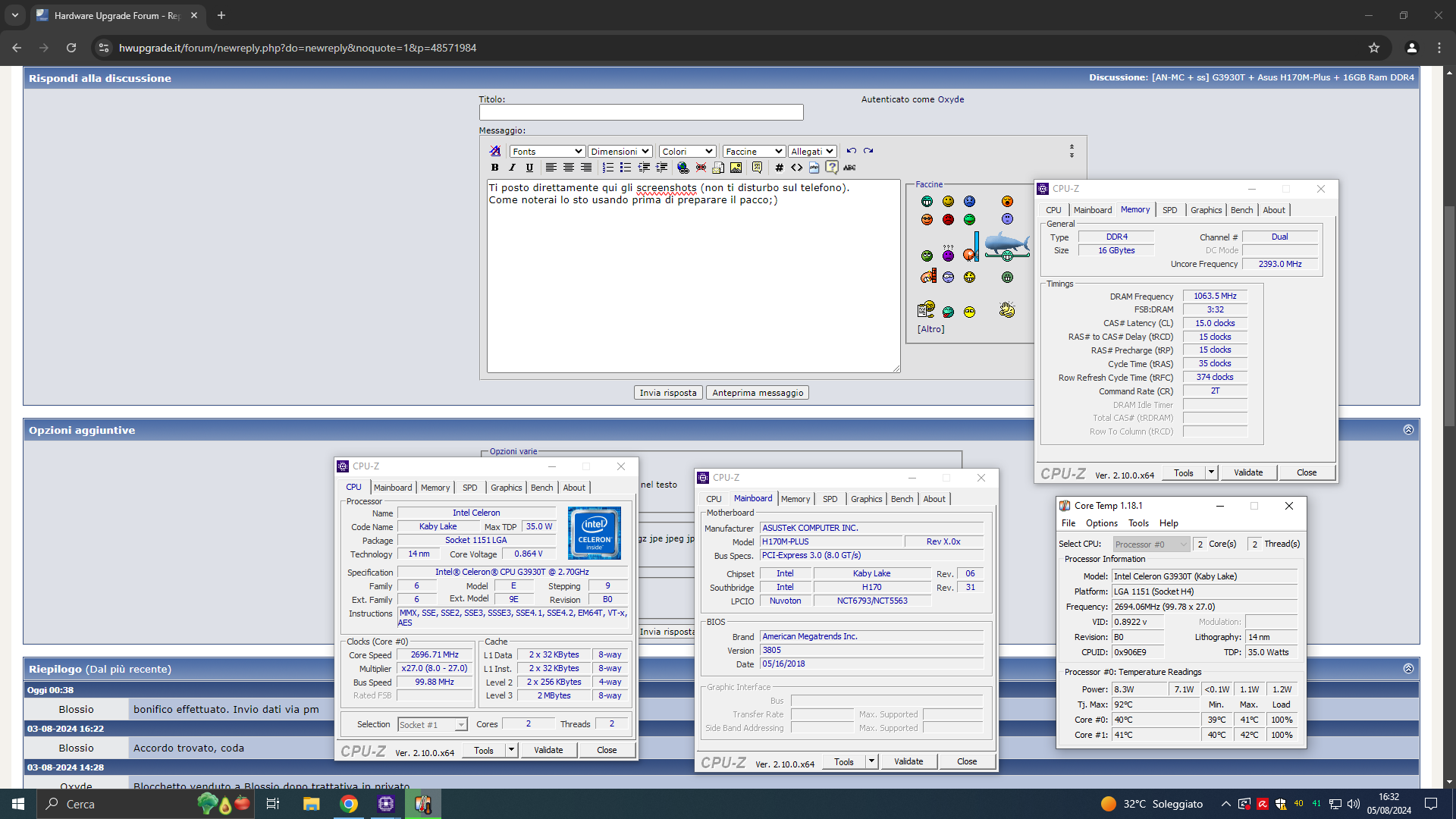Image resolution: width=1456 pixels, height=819 pixels.
Task: Click Close in CPU-Z Mainboard window
Action: [967, 761]
